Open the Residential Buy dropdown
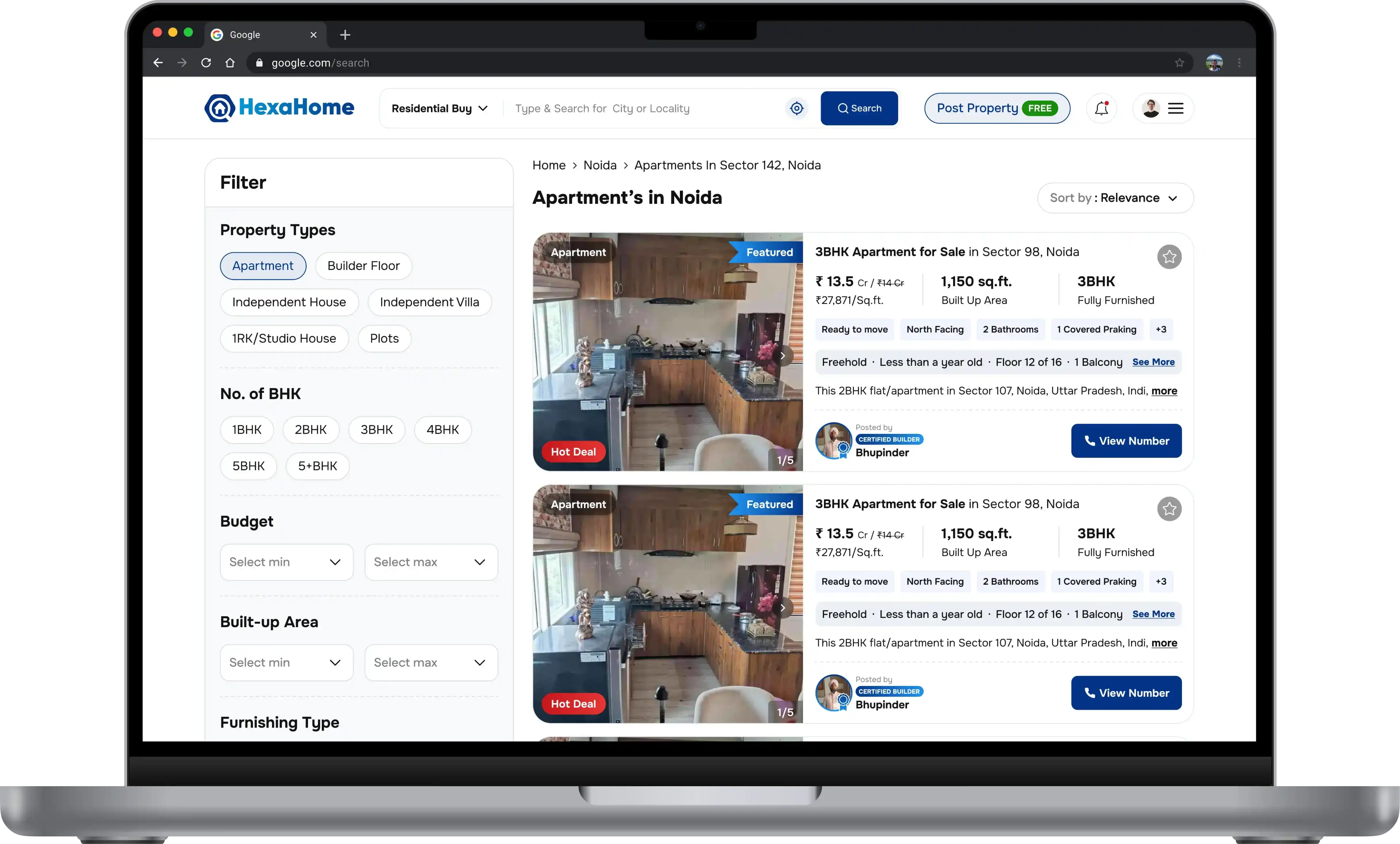 (x=439, y=108)
